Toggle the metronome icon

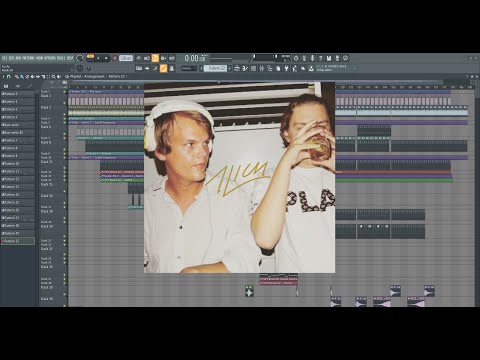coord(139,58)
